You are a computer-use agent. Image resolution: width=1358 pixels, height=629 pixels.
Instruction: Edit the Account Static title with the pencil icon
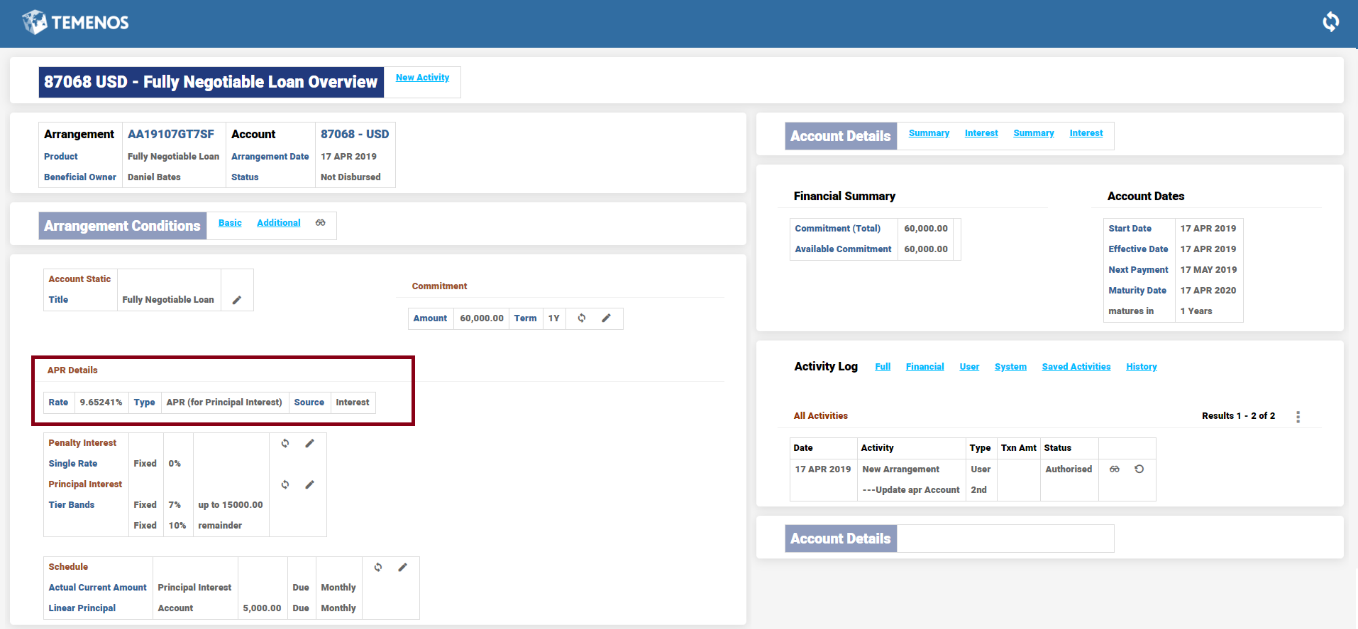pyautogui.click(x=237, y=300)
